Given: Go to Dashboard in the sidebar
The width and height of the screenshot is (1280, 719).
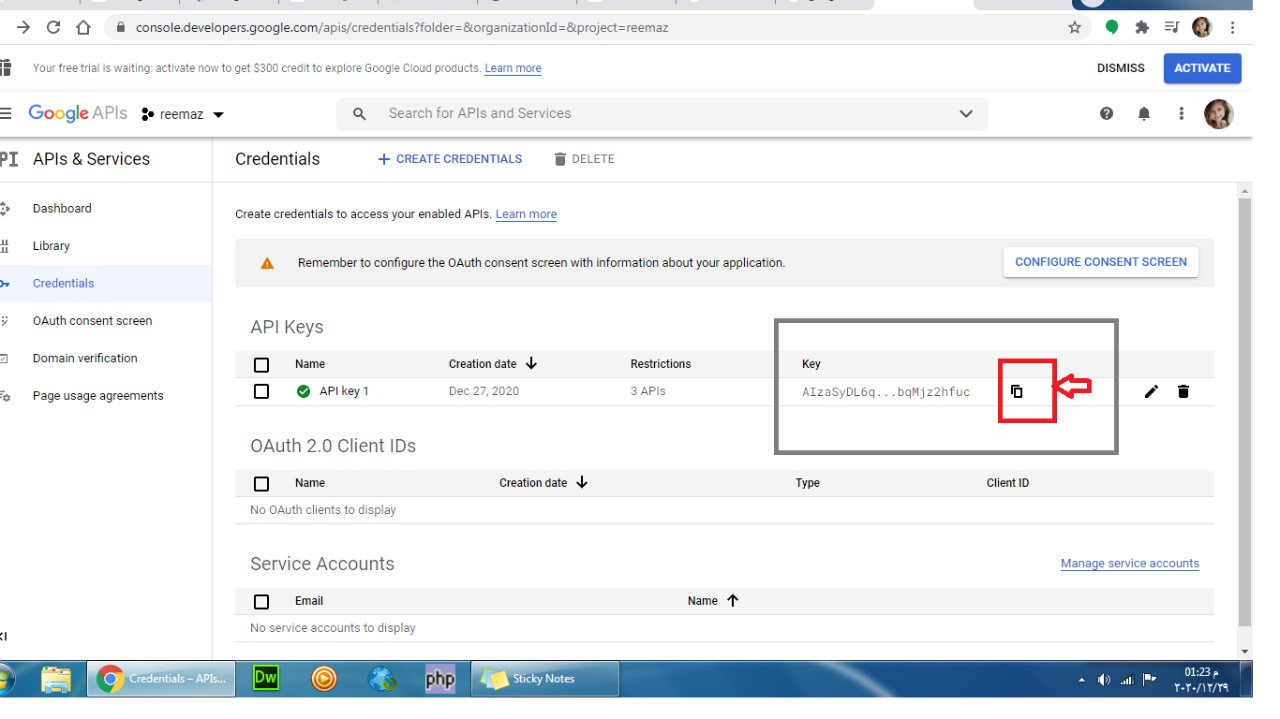Looking at the screenshot, I should tap(62, 208).
